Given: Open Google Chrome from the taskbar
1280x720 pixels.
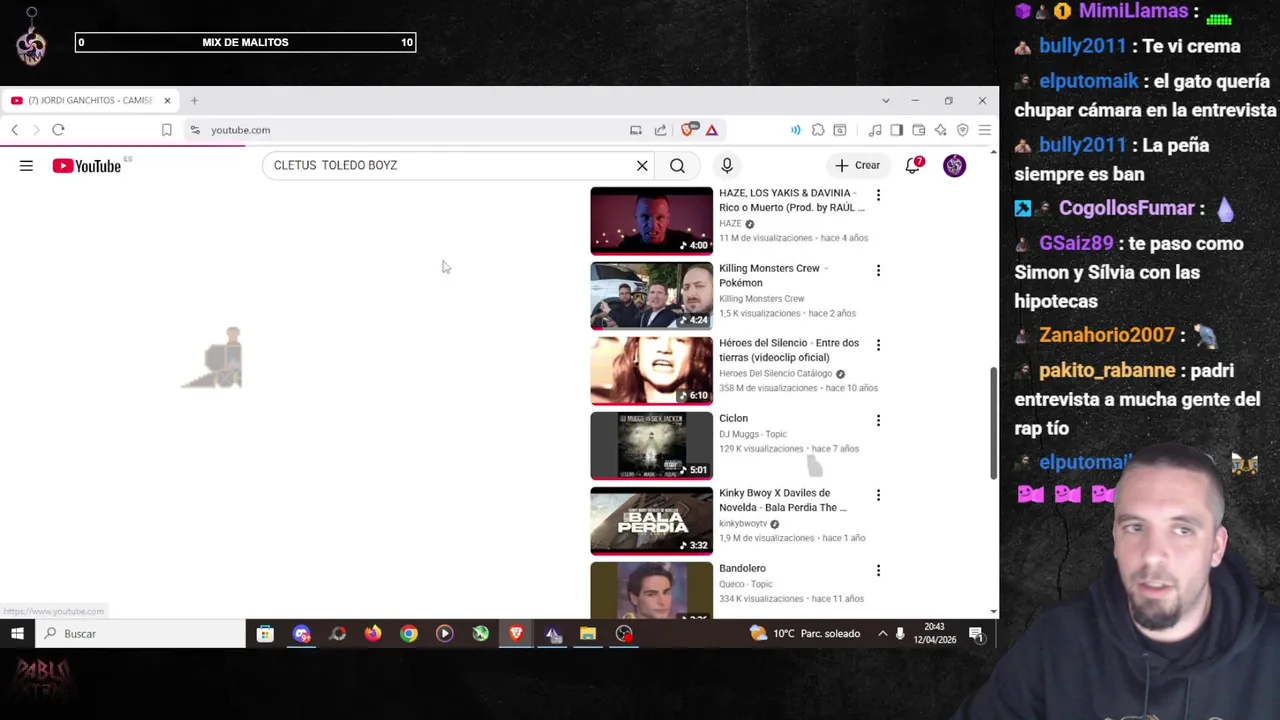Looking at the screenshot, I should tap(409, 634).
